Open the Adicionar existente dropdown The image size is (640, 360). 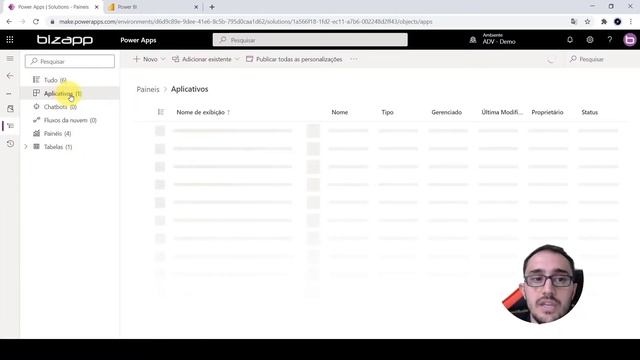coord(206,59)
